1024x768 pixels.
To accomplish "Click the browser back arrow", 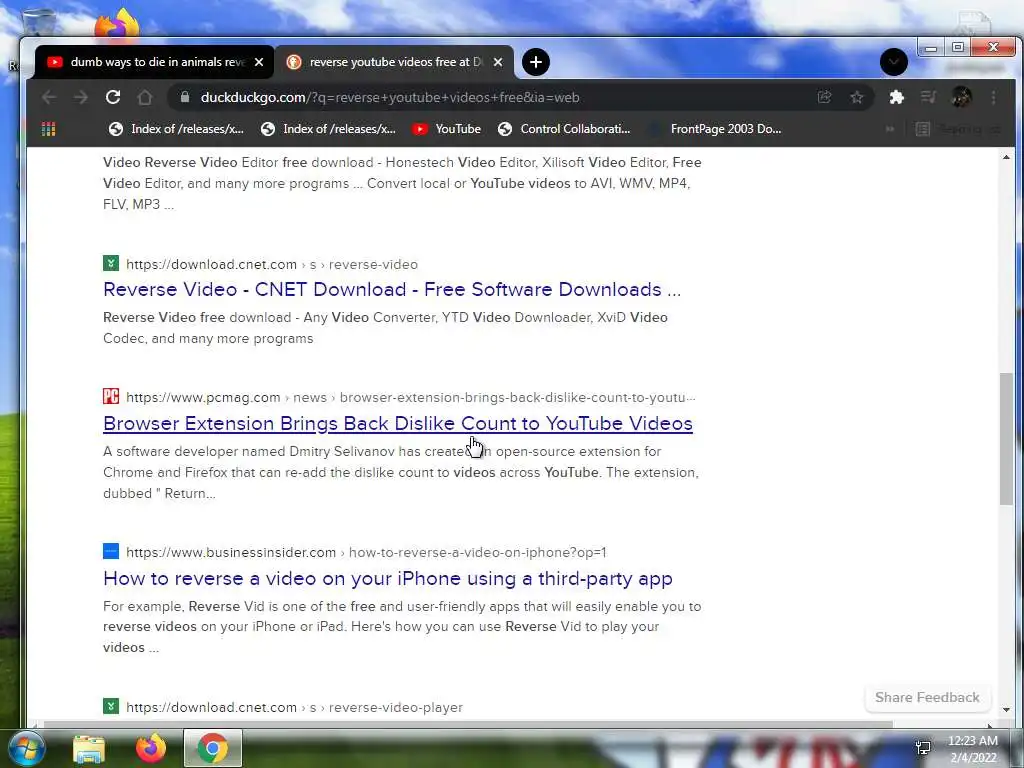I will click(x=49, y=97).
